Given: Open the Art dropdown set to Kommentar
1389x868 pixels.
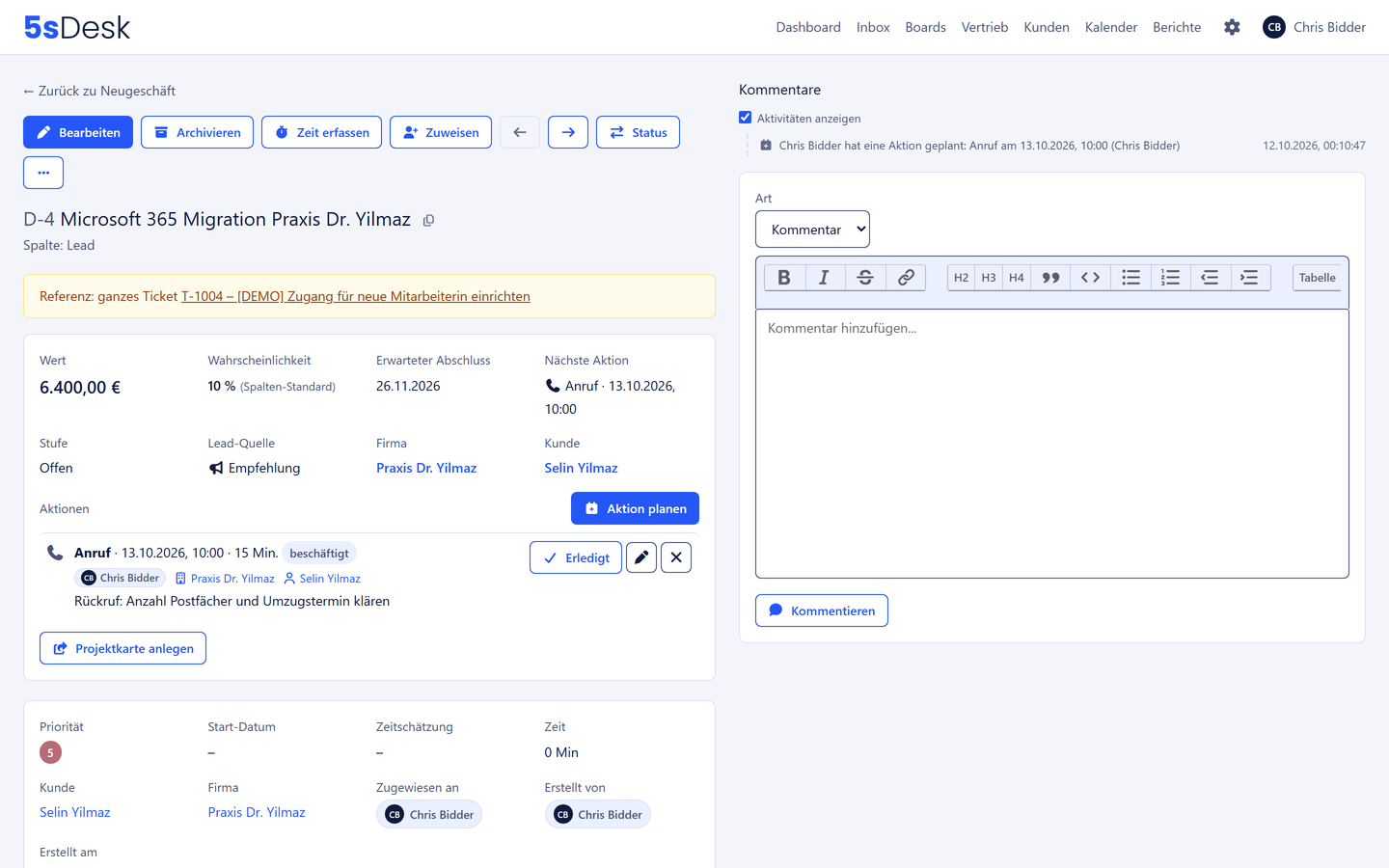Looking at the screenshot, I should click(812, 229).
